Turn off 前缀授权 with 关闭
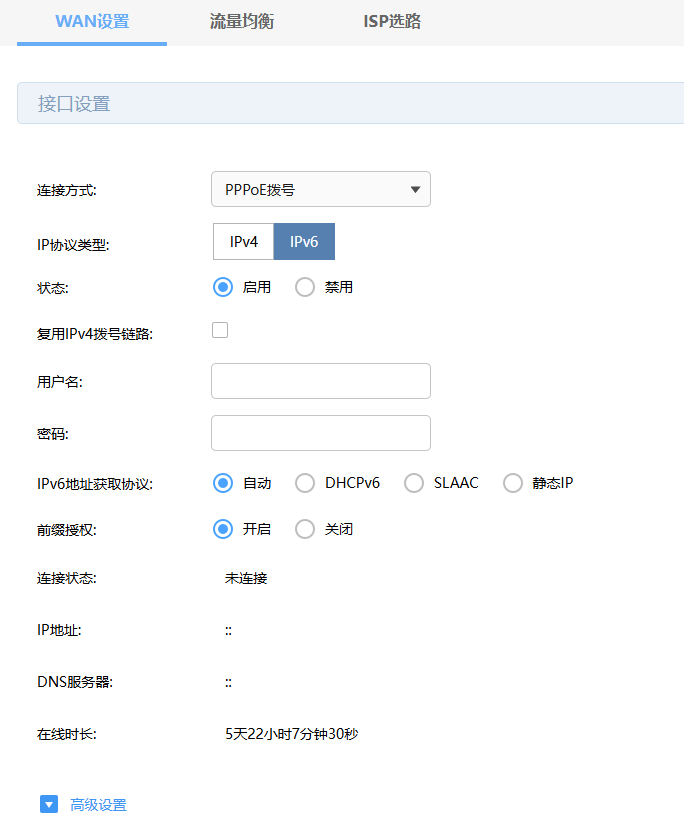 point(305,529)
